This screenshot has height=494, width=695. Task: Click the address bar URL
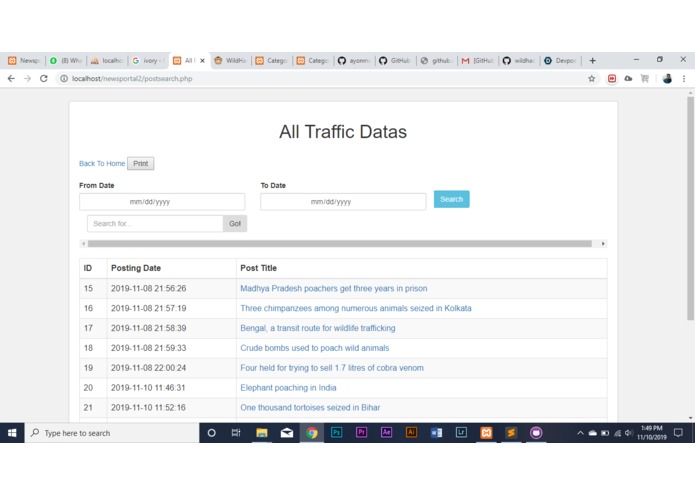[x=132, y=78]
